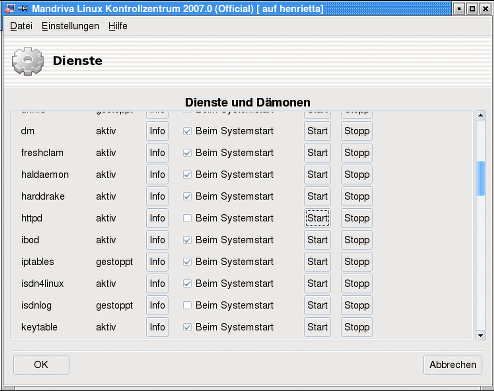This screenshot has height=391, width=494.
Task: Show Info for isdn4linux service
Action: 157,284
